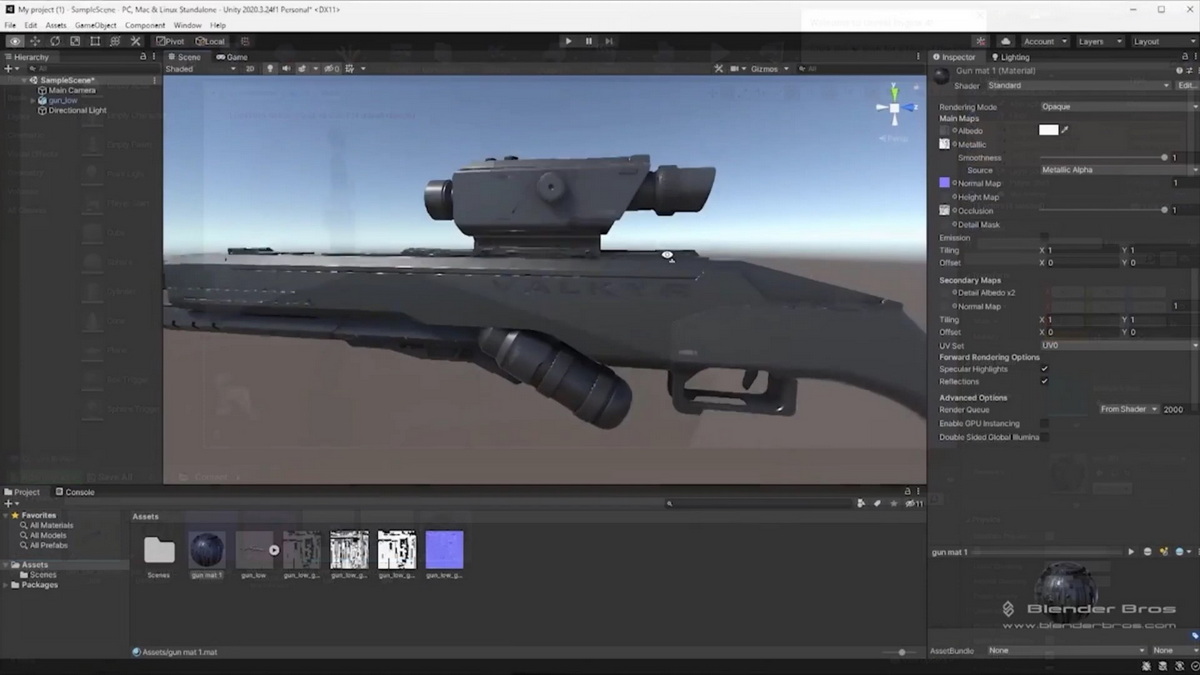Open the Shader Standard dropdown

(1078, 85)
